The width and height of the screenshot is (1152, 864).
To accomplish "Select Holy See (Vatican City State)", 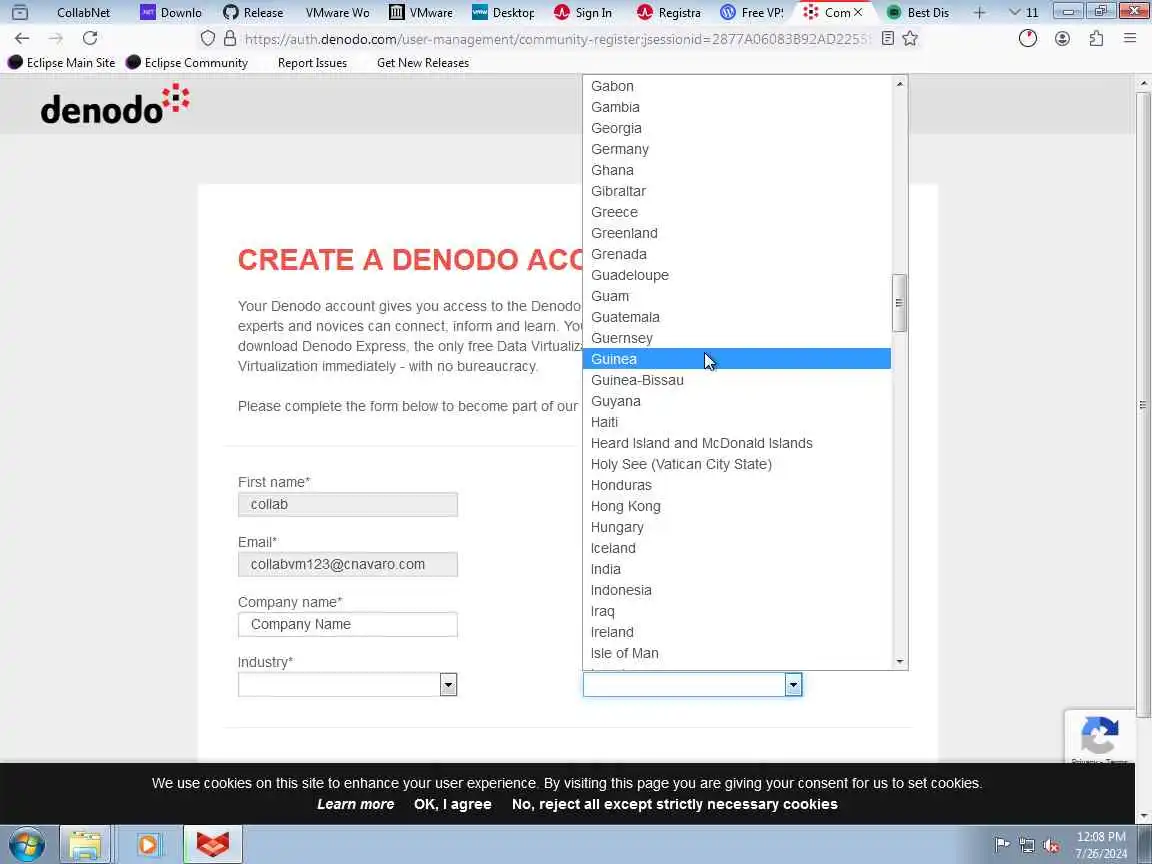I will tap(737, 464).
